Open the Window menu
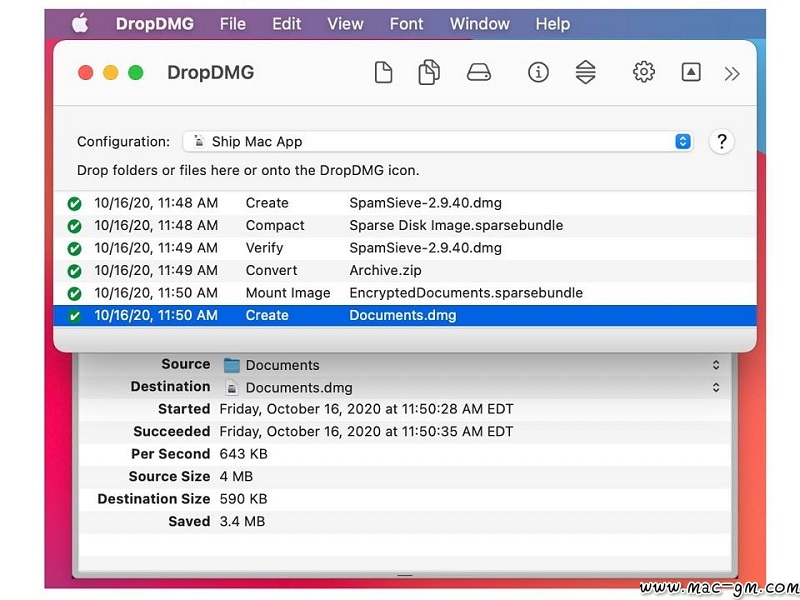This screenshot has height=600, width=800. [480, 23]
